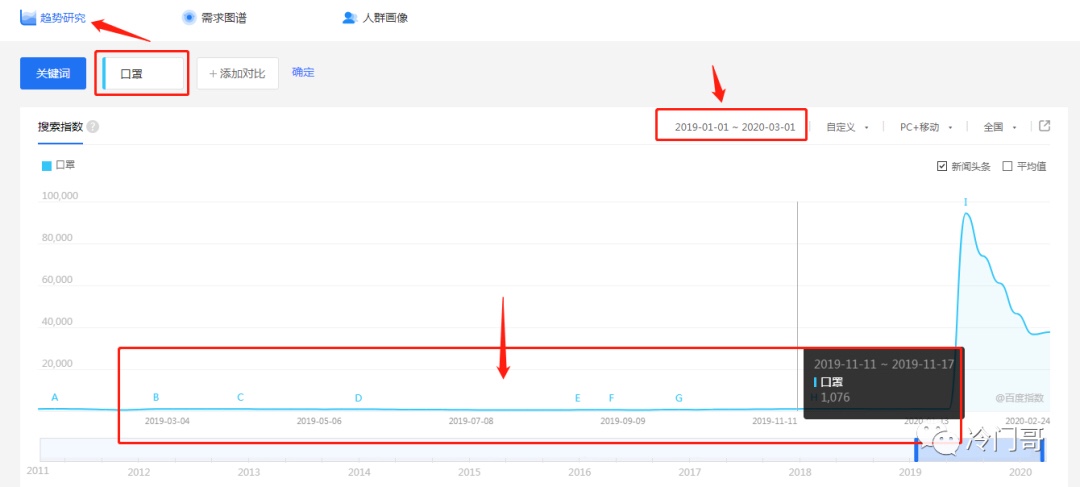Select the 搜索指数 tab
This screenshot has width=1080, height=487.
(x=61, y=127)
